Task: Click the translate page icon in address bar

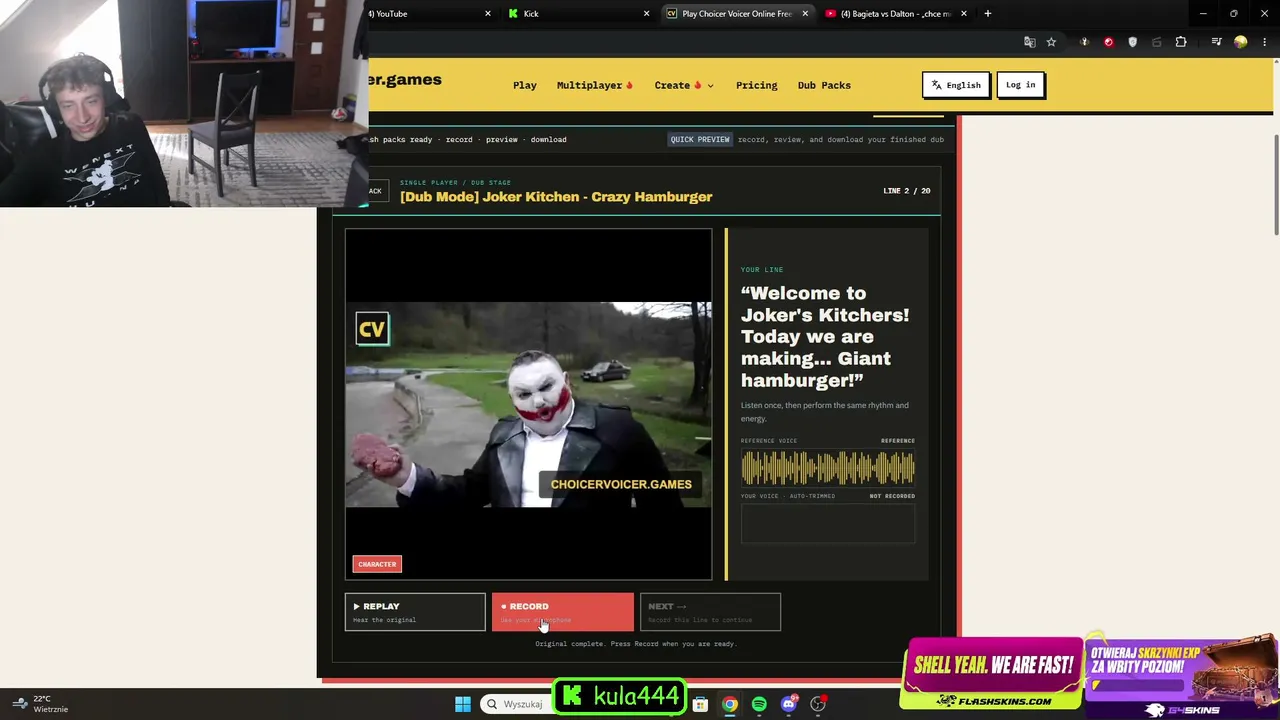Action: pyautogui.click(x=1030, y=42)
